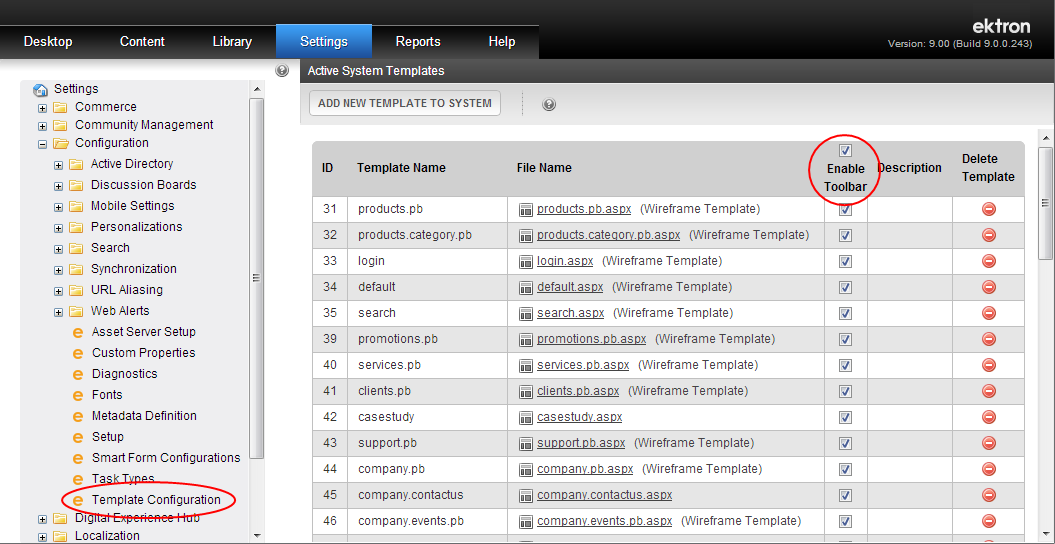Expand the Personalizations folder
The width and height of the screenshot is (1055, 544).
(x=59, y=228)
